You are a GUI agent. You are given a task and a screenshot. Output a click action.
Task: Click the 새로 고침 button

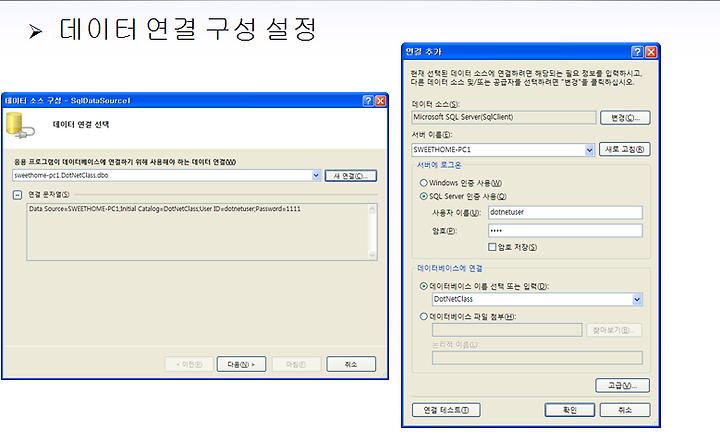tap(624, 149)
